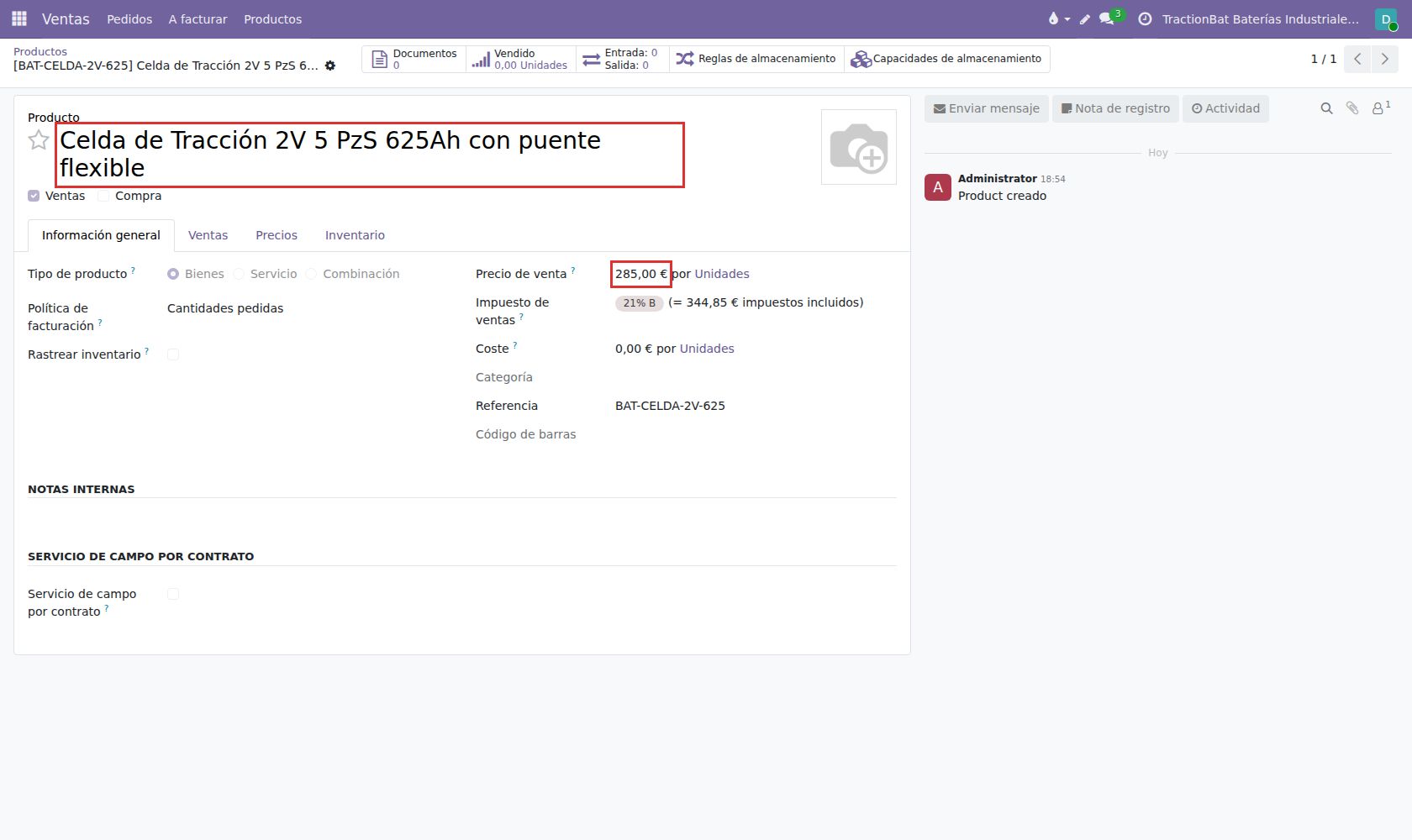Go to next record arrow

1385,59
